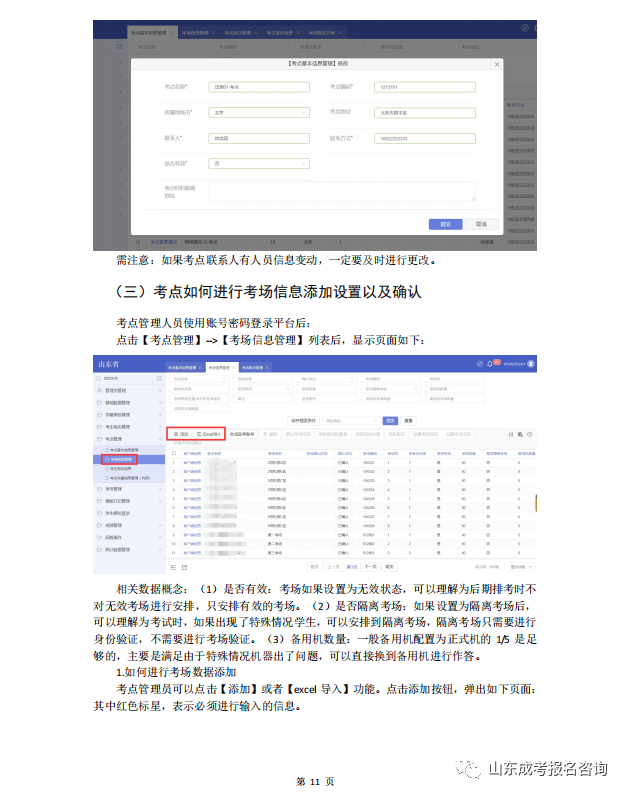The height and width of the screenshot is (796, 627).
Task: Click the 学籍院校管理 folder icon
Action: pos(99,415)
